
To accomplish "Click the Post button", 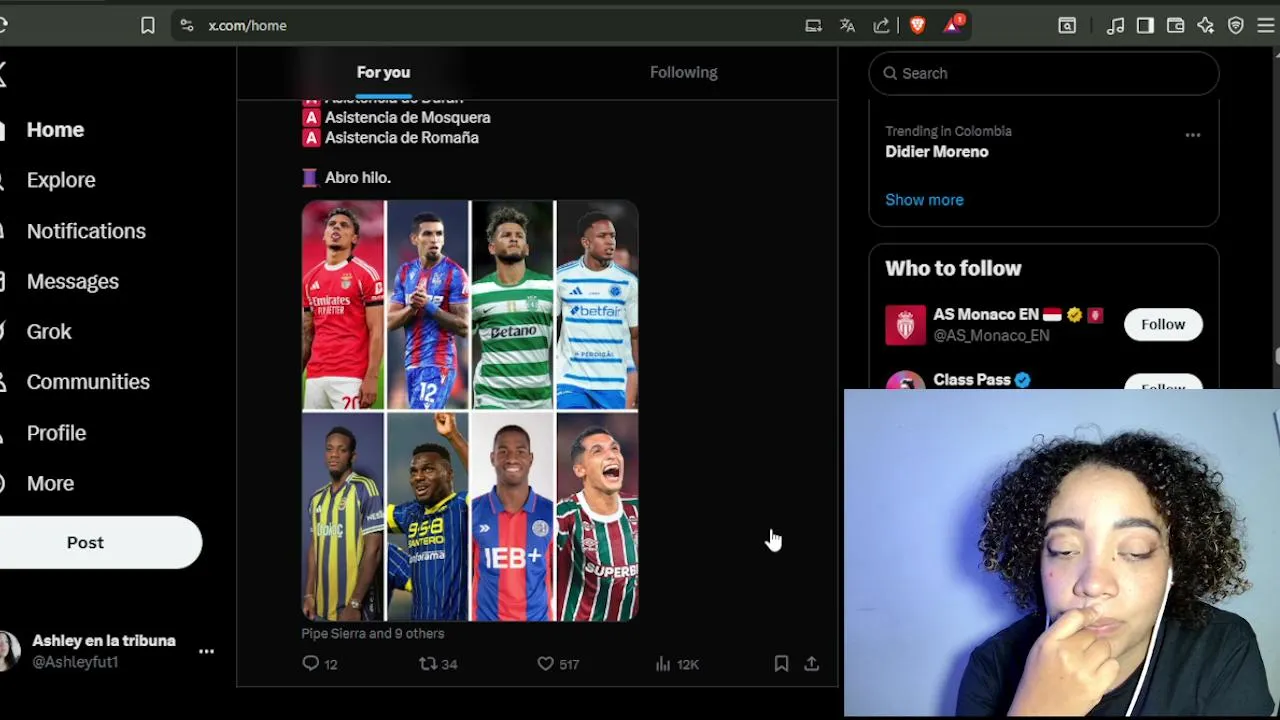I will pyautogui.click(x=100, y=542).
